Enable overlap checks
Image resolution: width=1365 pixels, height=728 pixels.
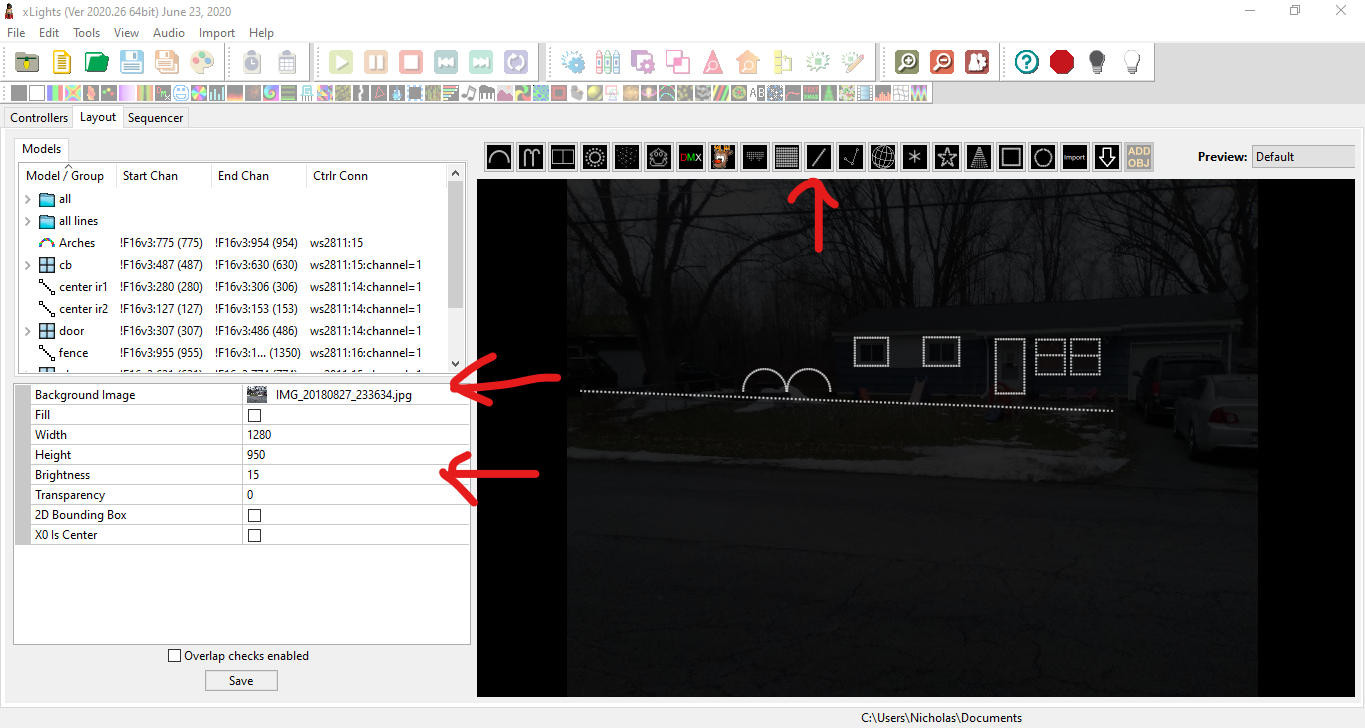click(x=174, y=655)
